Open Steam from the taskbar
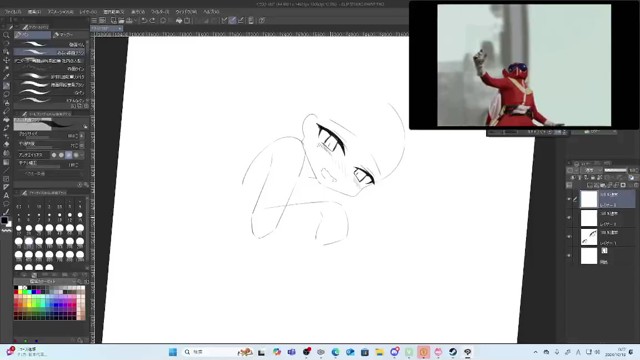Screen dimensions: 640x360 tap(453, 352)
